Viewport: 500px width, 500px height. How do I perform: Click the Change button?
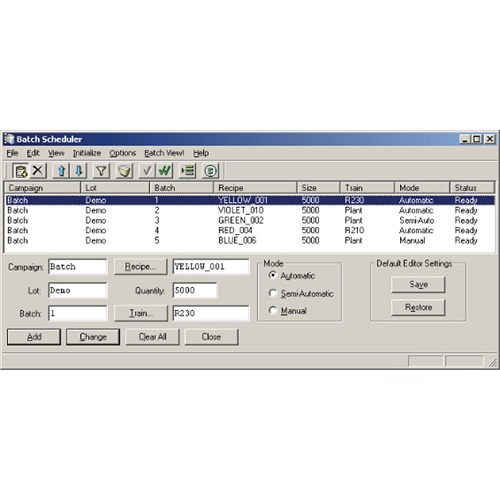[x=93, y=337]
